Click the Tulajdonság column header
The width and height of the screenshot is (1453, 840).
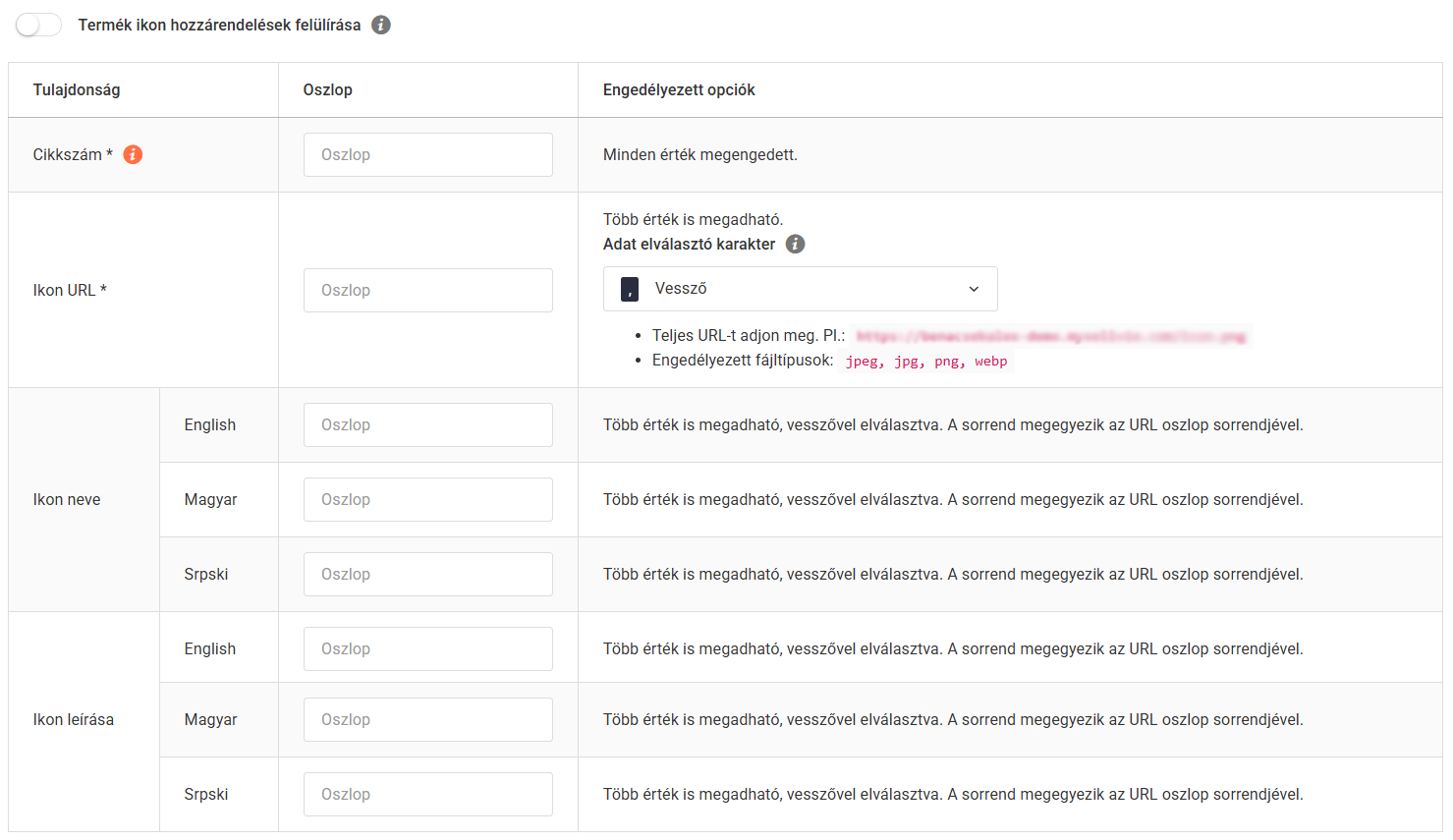coord(77,89)
